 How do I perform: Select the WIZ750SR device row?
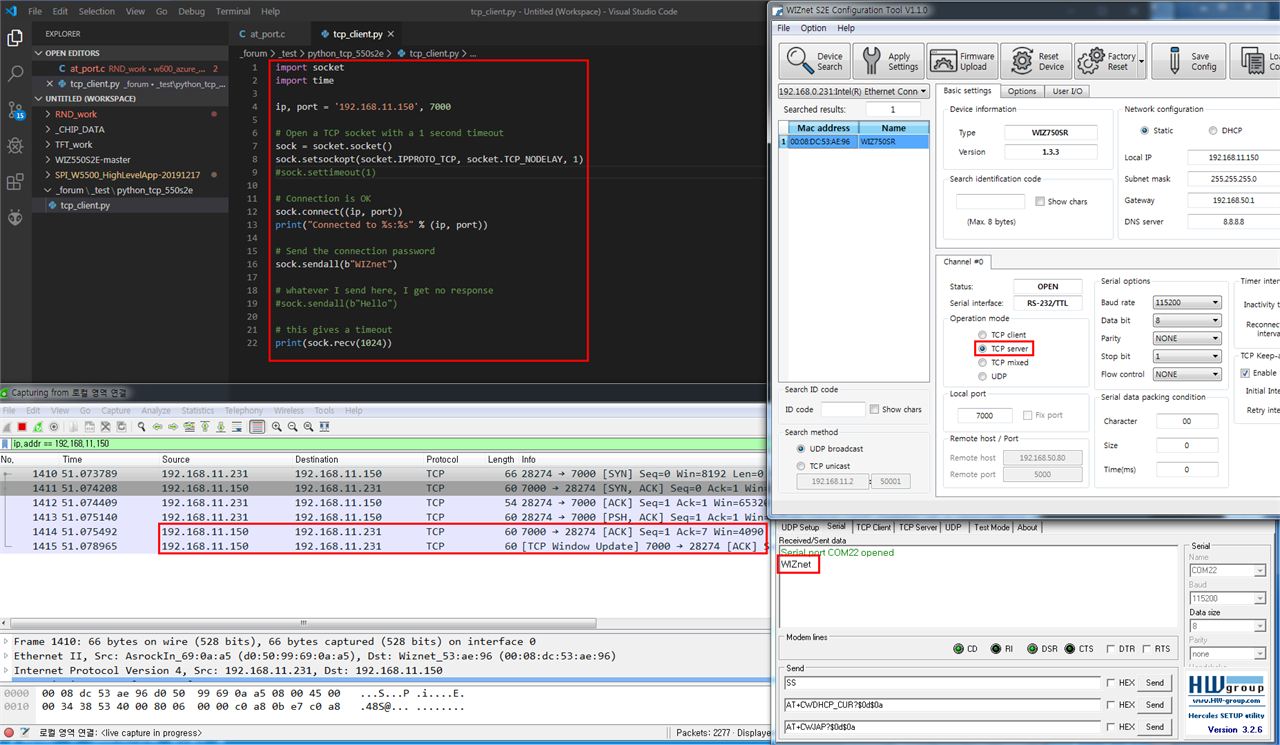click(855, 142)
